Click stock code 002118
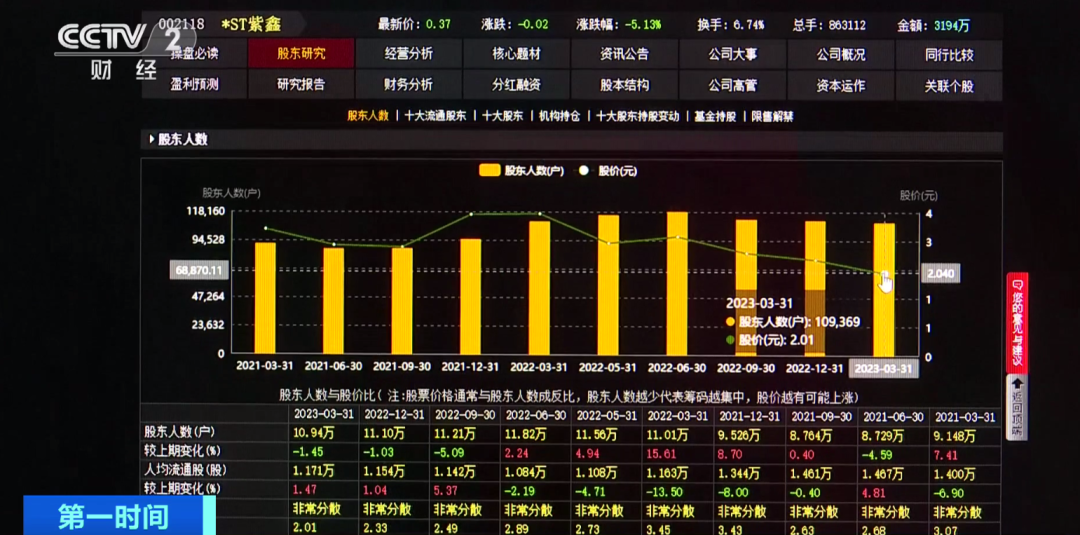 (182, 23)
